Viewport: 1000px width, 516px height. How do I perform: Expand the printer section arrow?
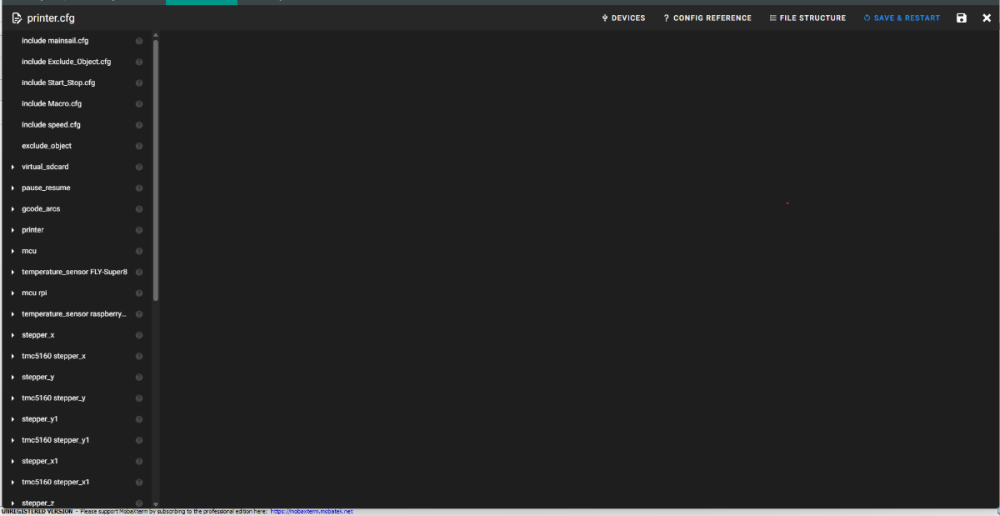(13, 230)
